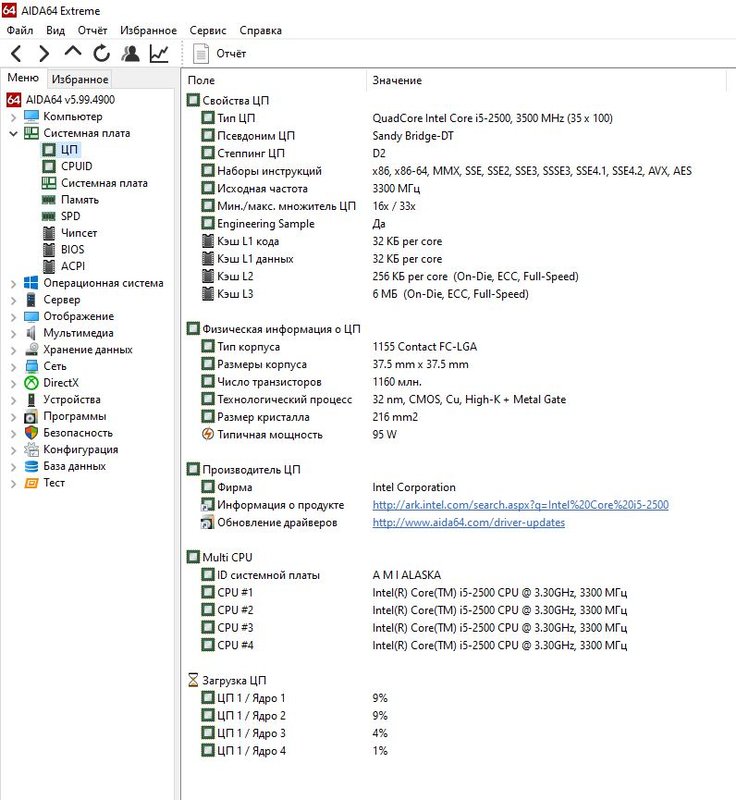Expand the Операционная система node
This screenshot has width=736, height=800.
coord(13,283)
